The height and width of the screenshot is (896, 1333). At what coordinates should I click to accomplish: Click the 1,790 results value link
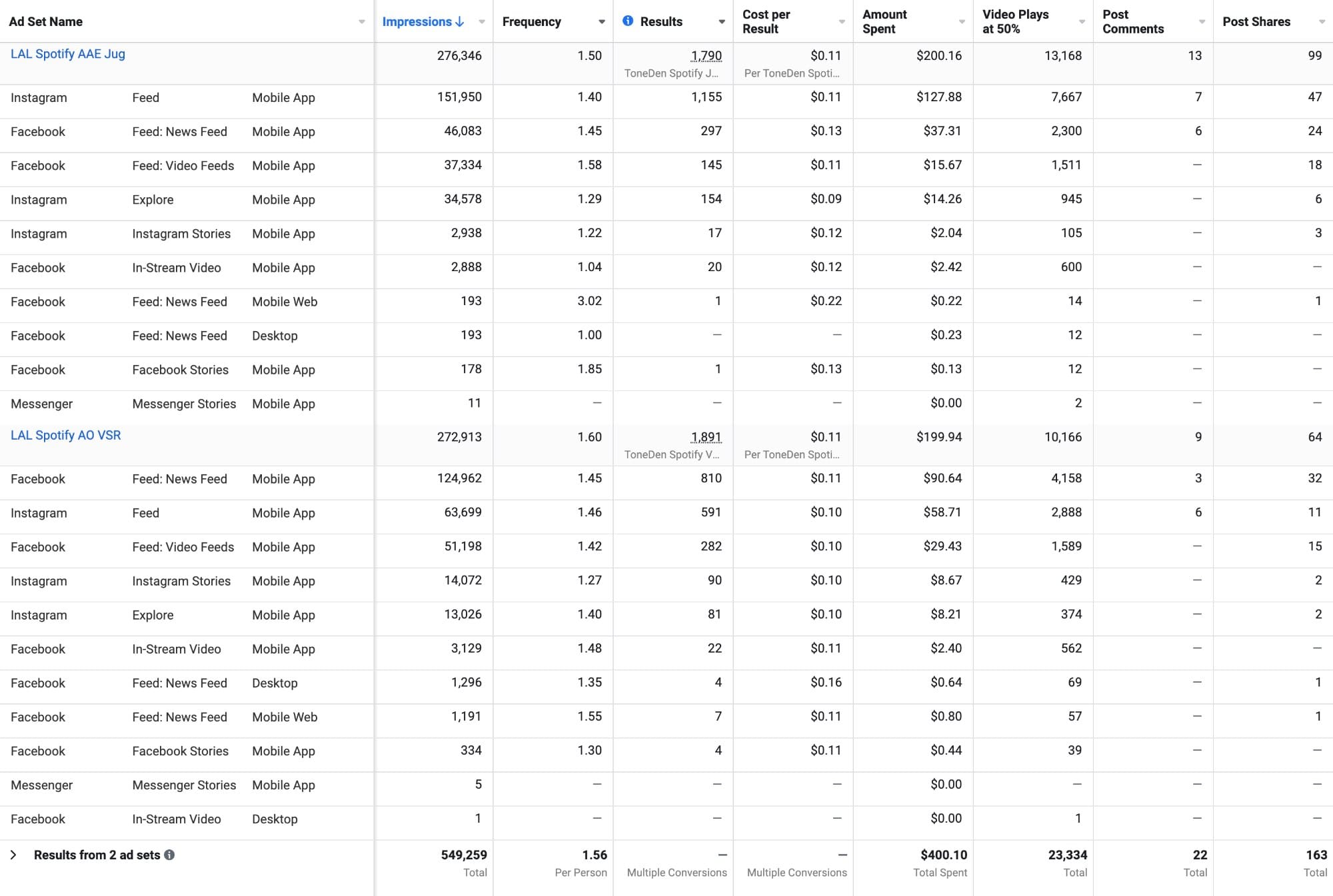706,56
